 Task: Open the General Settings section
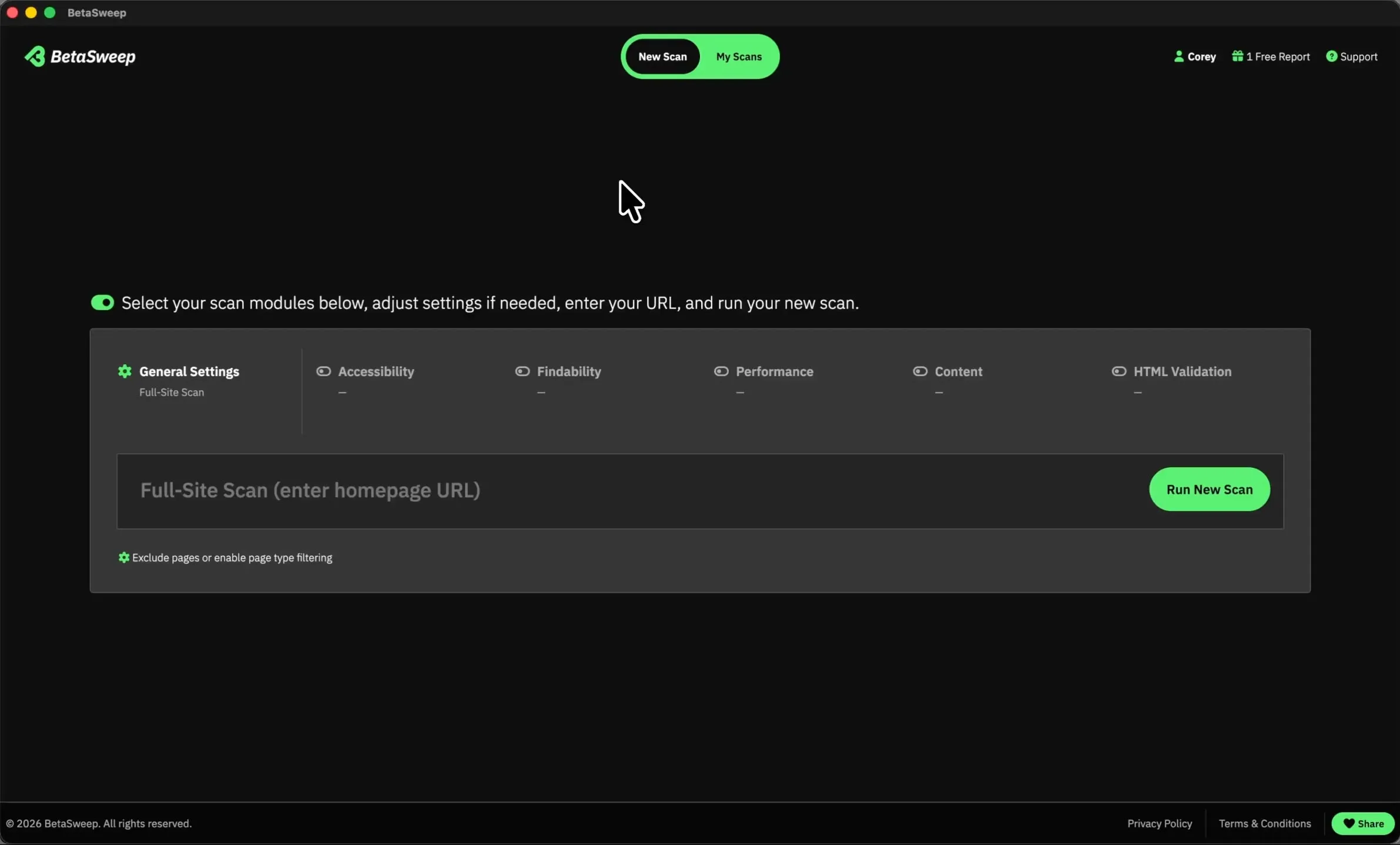[189, 371]
